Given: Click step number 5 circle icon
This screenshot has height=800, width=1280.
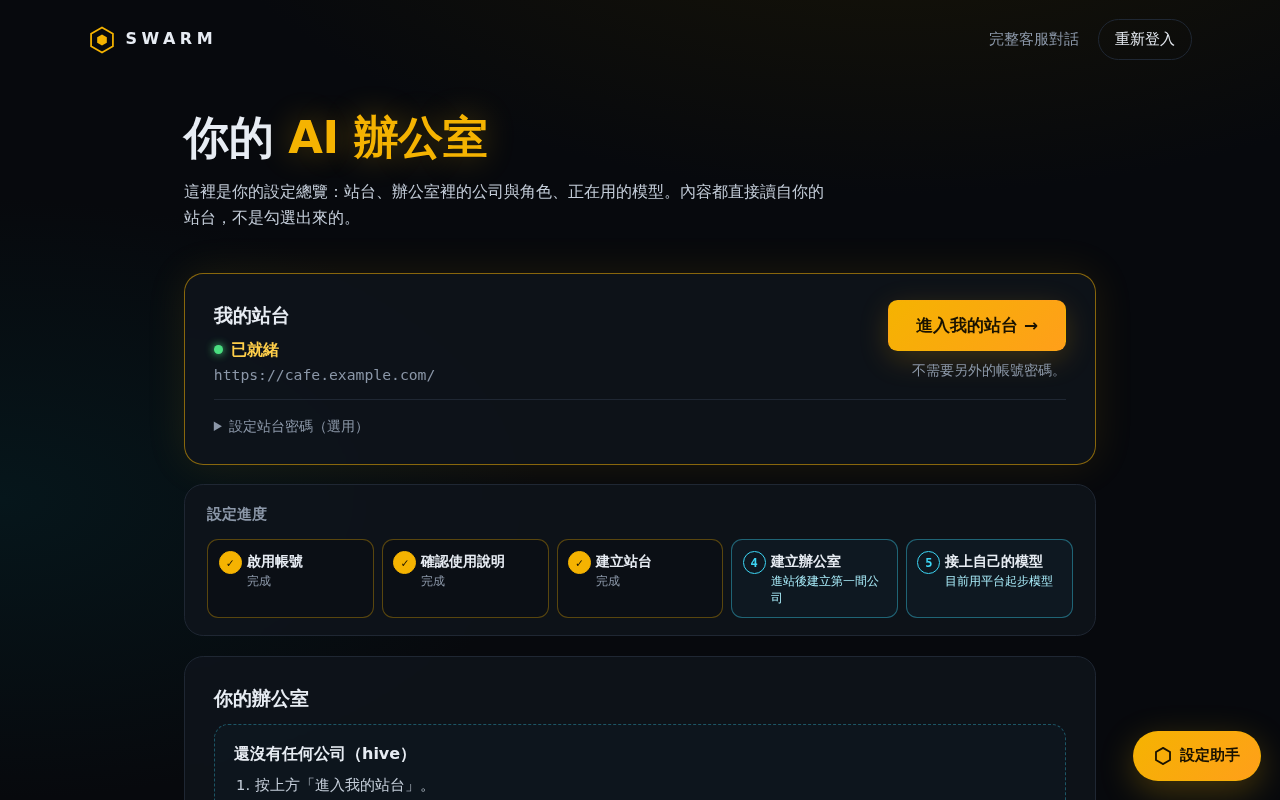Looking at the screenshot, I should tap(928, 562).
